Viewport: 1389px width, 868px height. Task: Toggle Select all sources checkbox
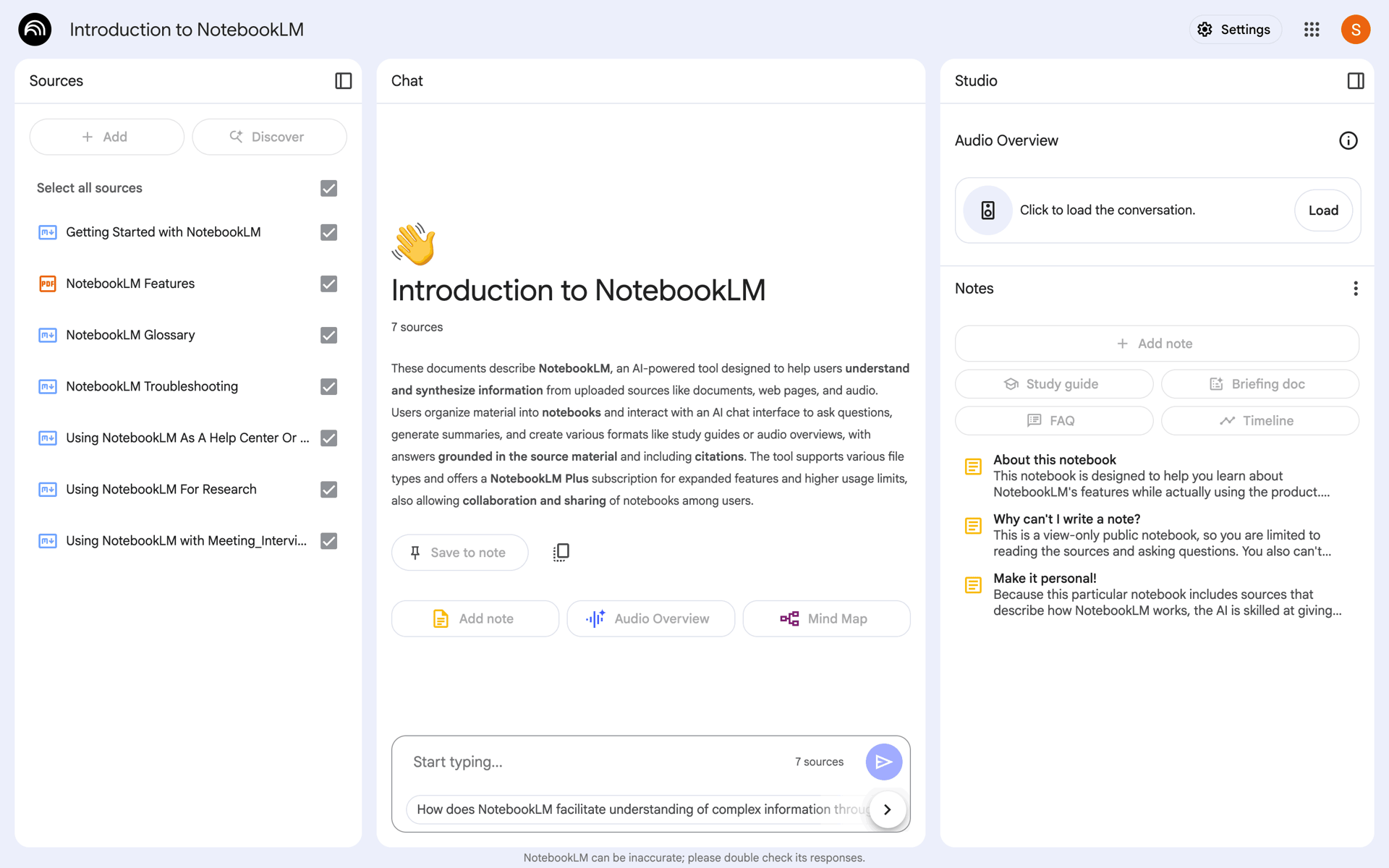coord(328,188)
